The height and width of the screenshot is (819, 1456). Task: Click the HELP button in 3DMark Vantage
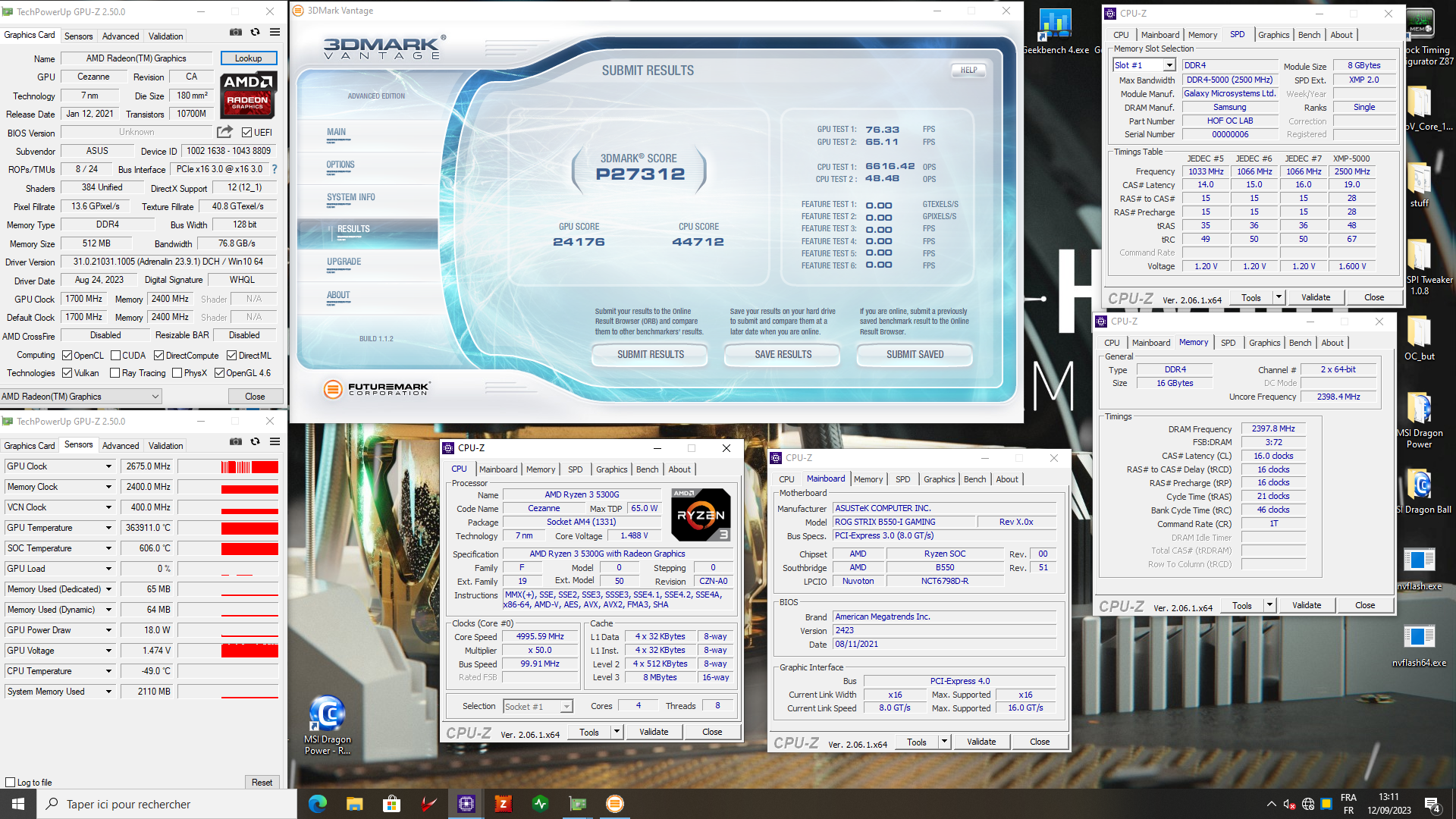[x=968, y=70]
